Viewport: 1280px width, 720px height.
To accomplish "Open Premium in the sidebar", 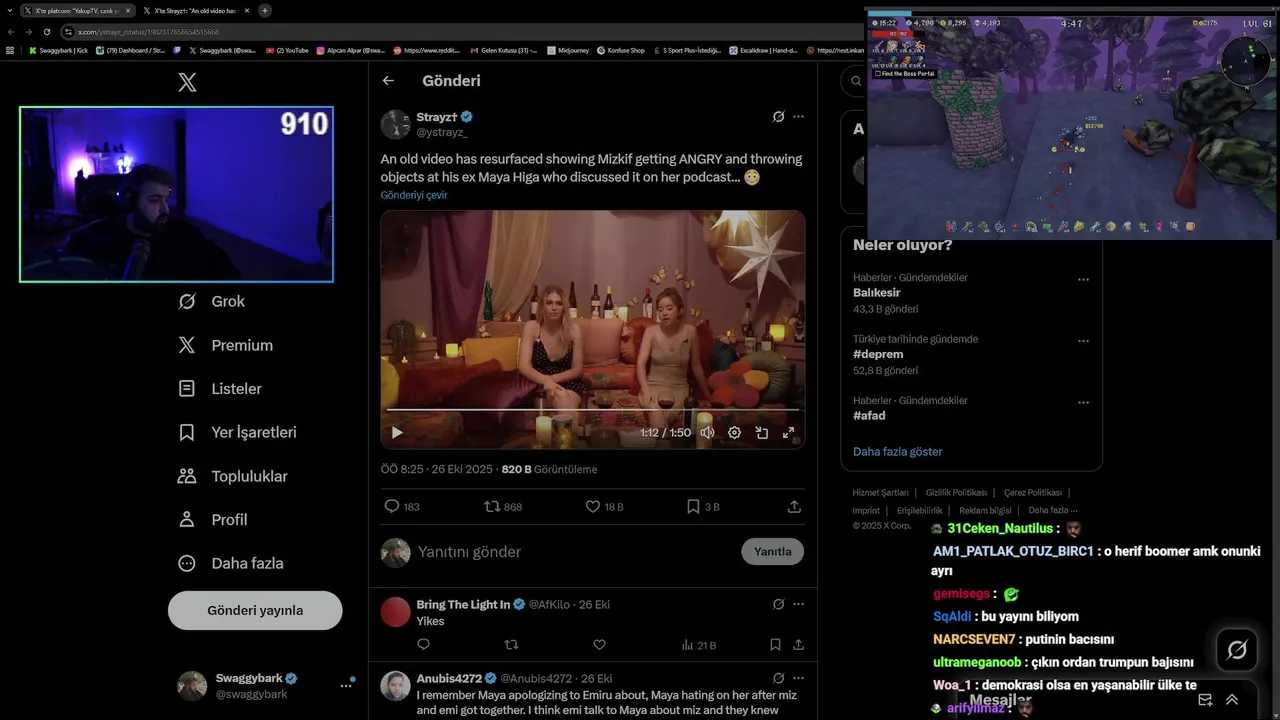I will click(225, 345).
